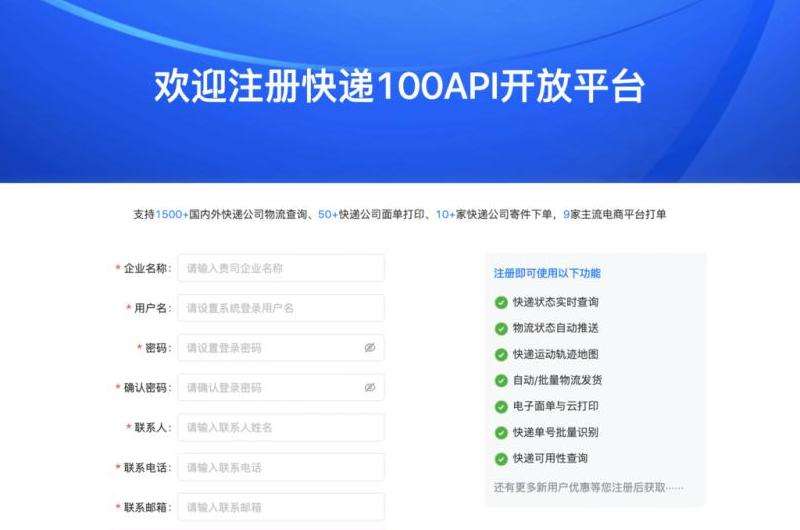Click green checkmark beside 物流状态自动推送
The width and height of the screenshot is (800, 530).
coord(501,328)
